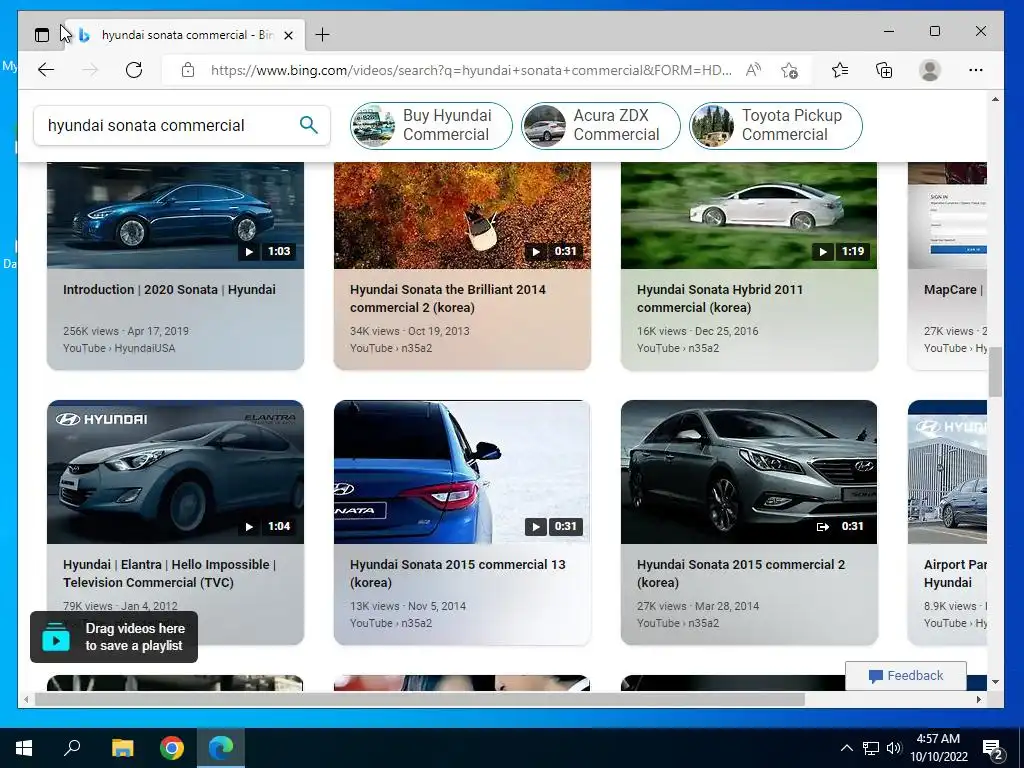Viewport: 1024px width, 768px height.
Task: Click the Feedback button
Action: [906, 676]
